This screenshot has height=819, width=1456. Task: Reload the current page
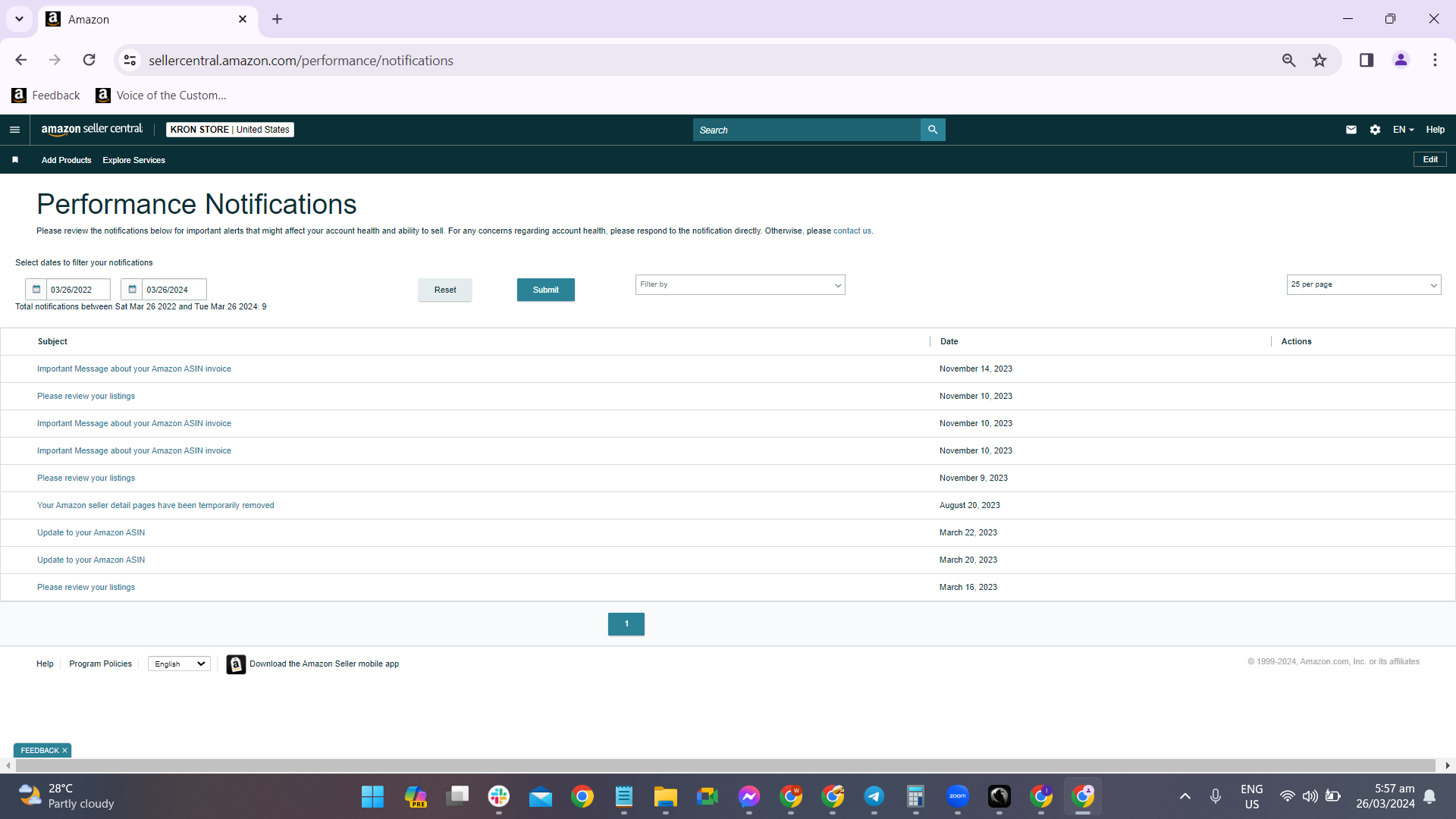pyautogui.click(x=89, y=60)
